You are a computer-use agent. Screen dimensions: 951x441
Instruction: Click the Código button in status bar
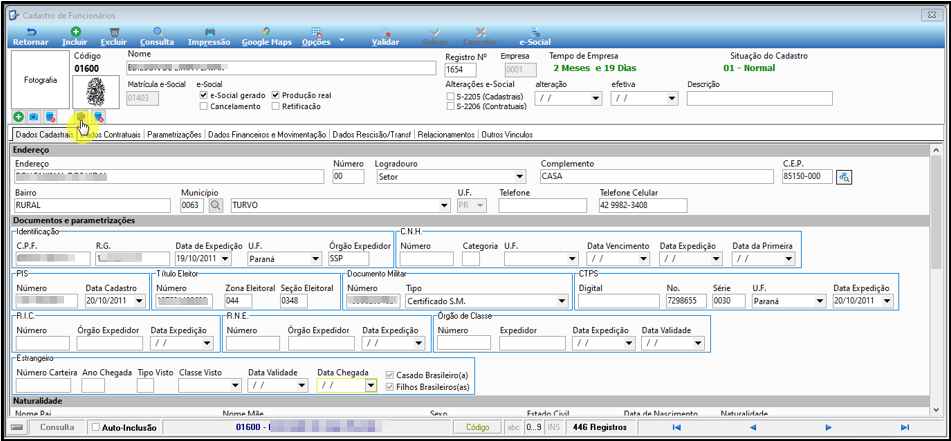point(477,428)
